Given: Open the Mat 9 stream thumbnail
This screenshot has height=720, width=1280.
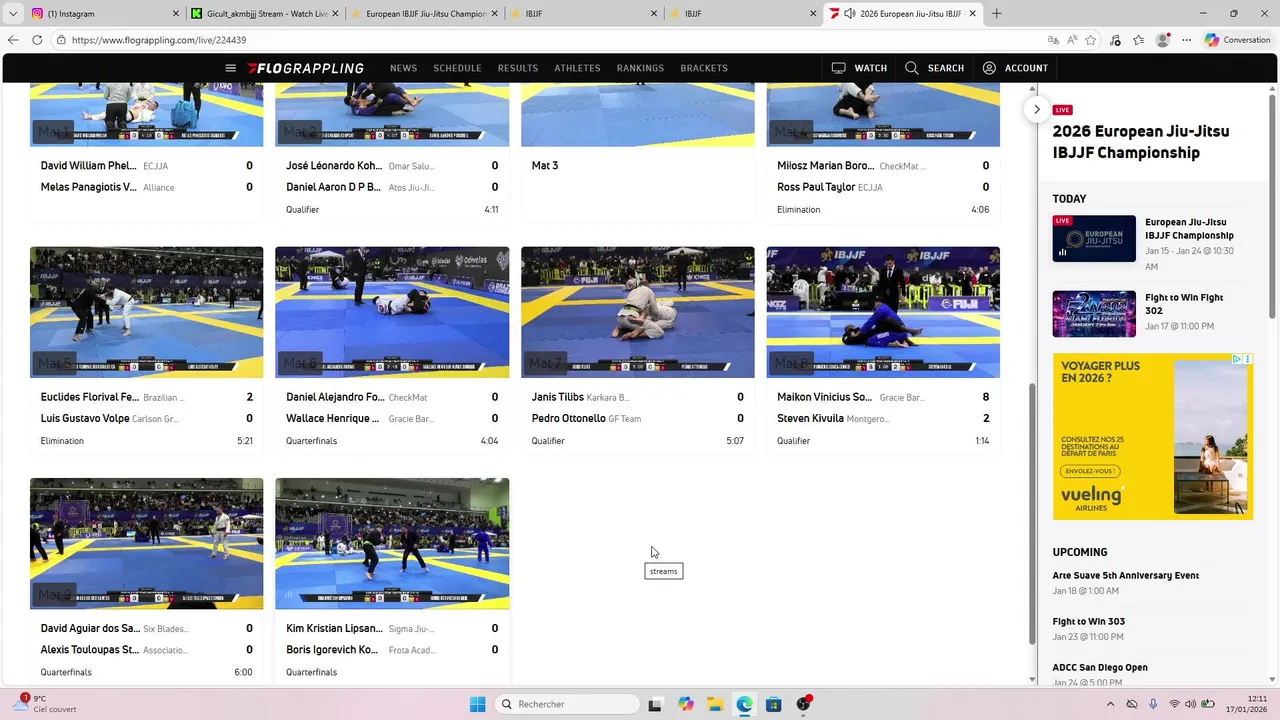Looking at the screenshot, I should (x=147, y=543).
